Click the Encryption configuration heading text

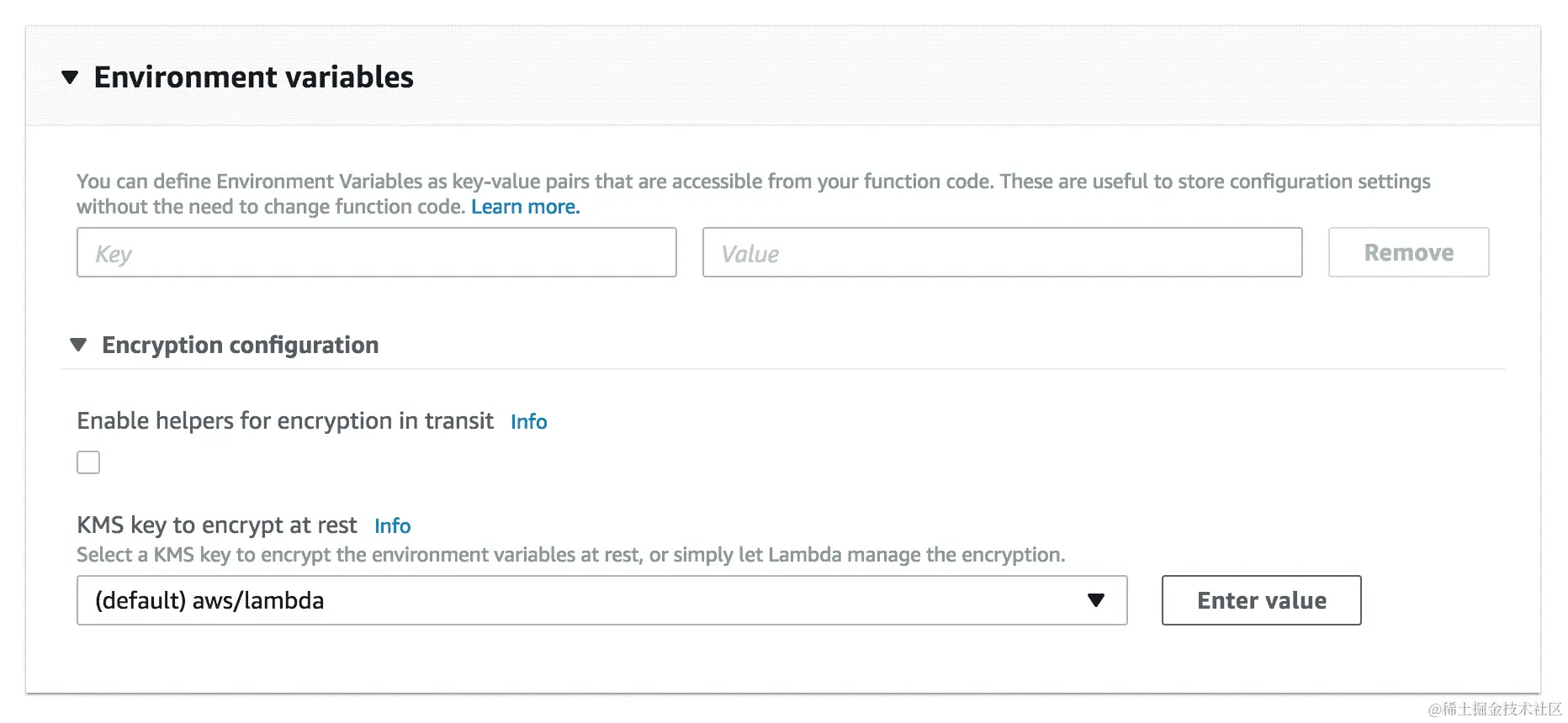240,345
